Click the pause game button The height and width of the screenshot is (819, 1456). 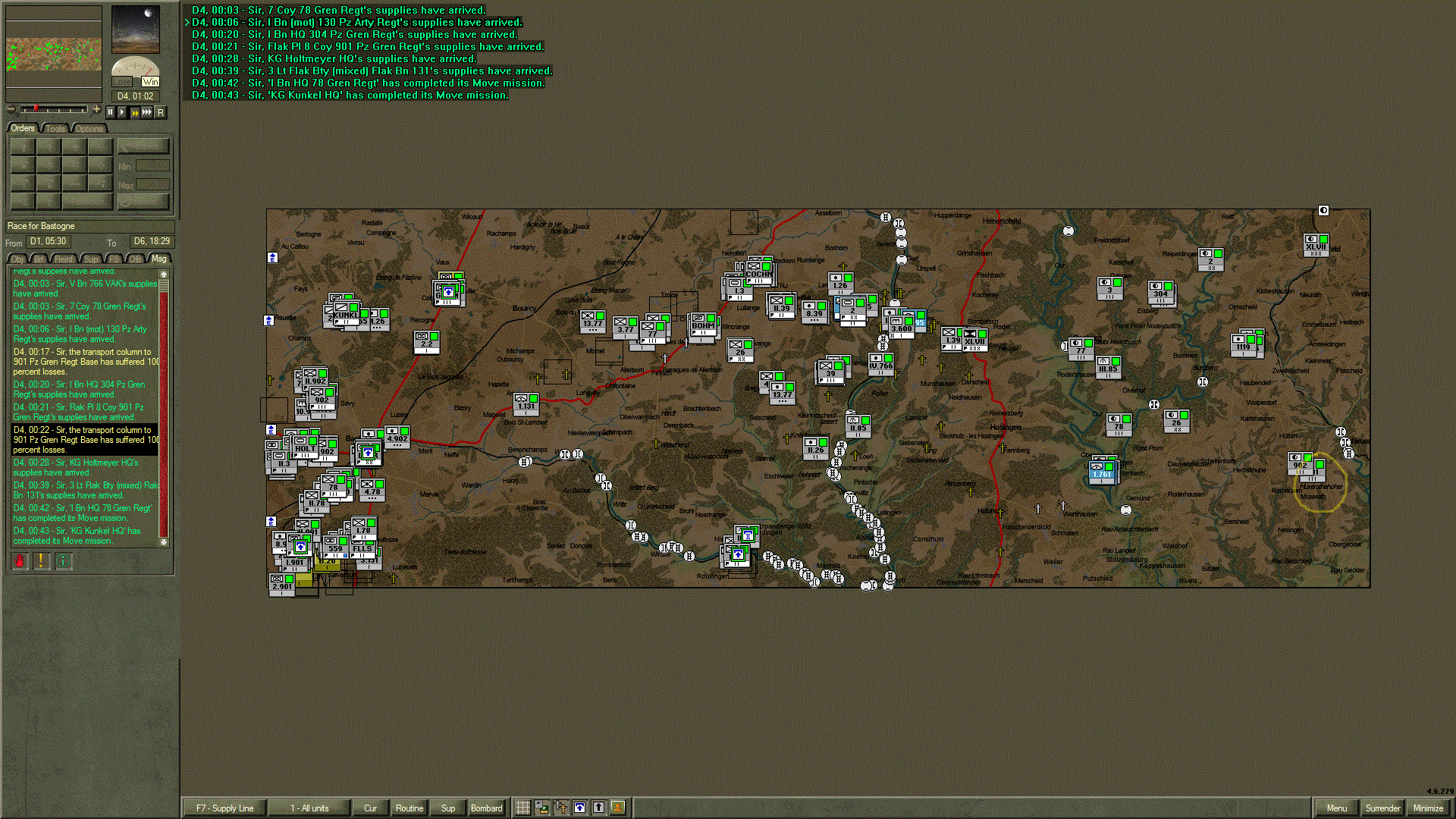point(111,112)
